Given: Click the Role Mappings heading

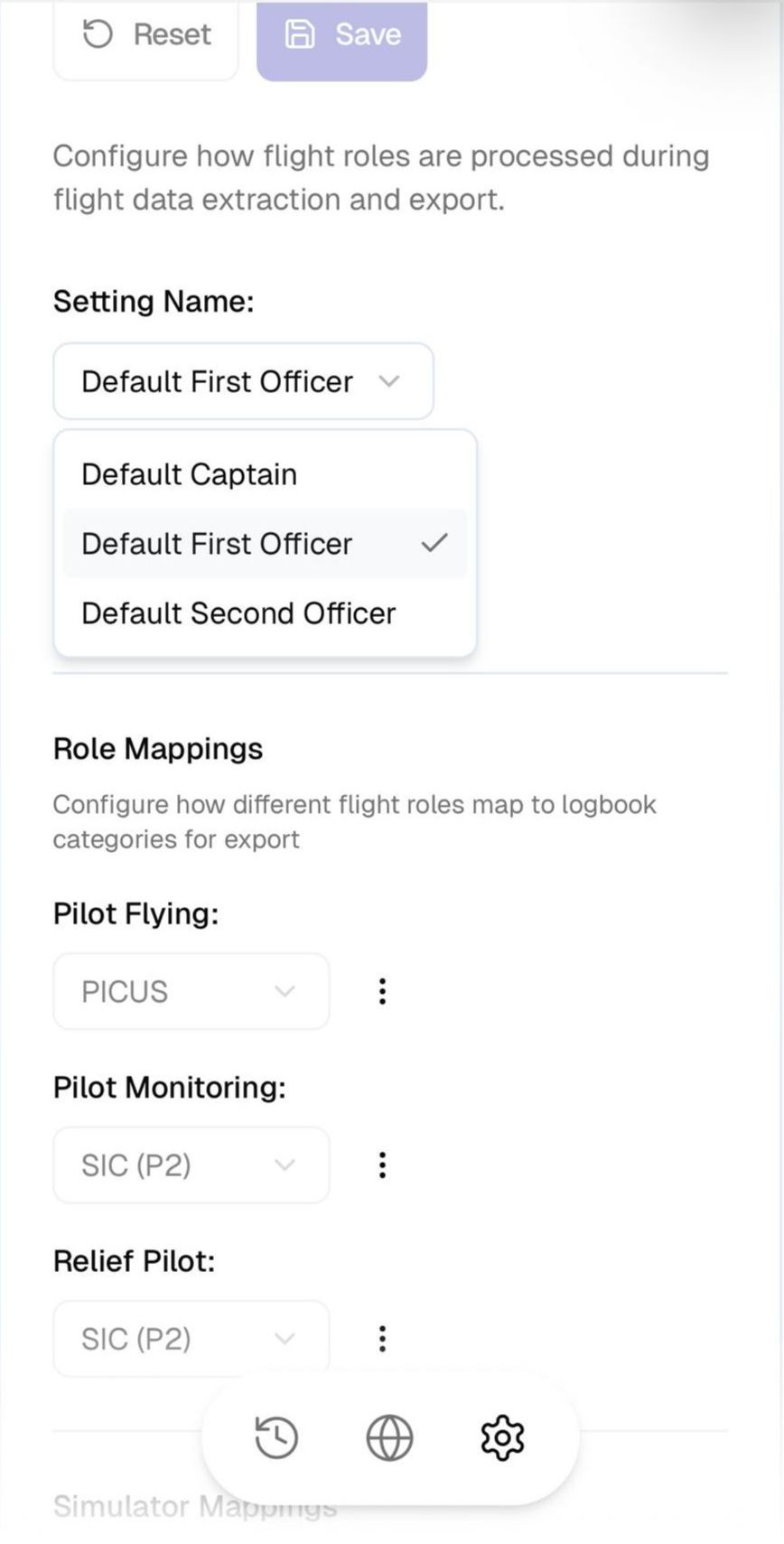Looking at the screenshot, I should pos(158,748).
